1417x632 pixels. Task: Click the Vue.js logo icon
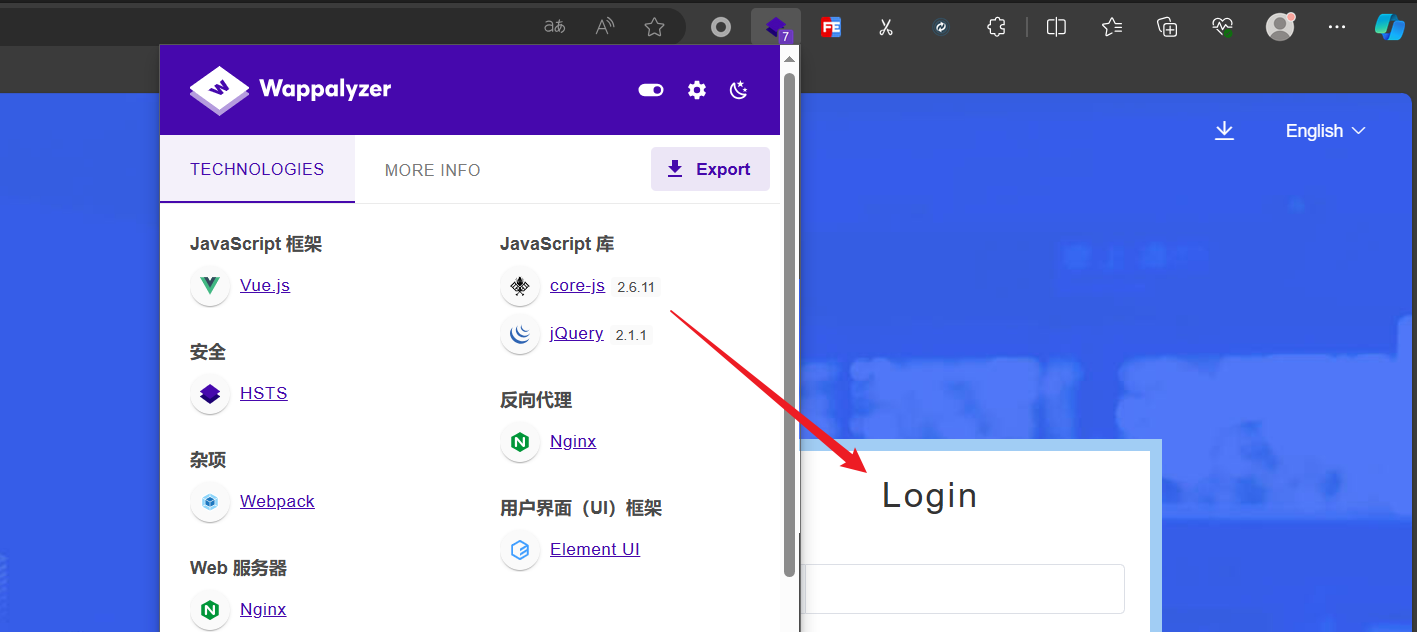[210, 286]
